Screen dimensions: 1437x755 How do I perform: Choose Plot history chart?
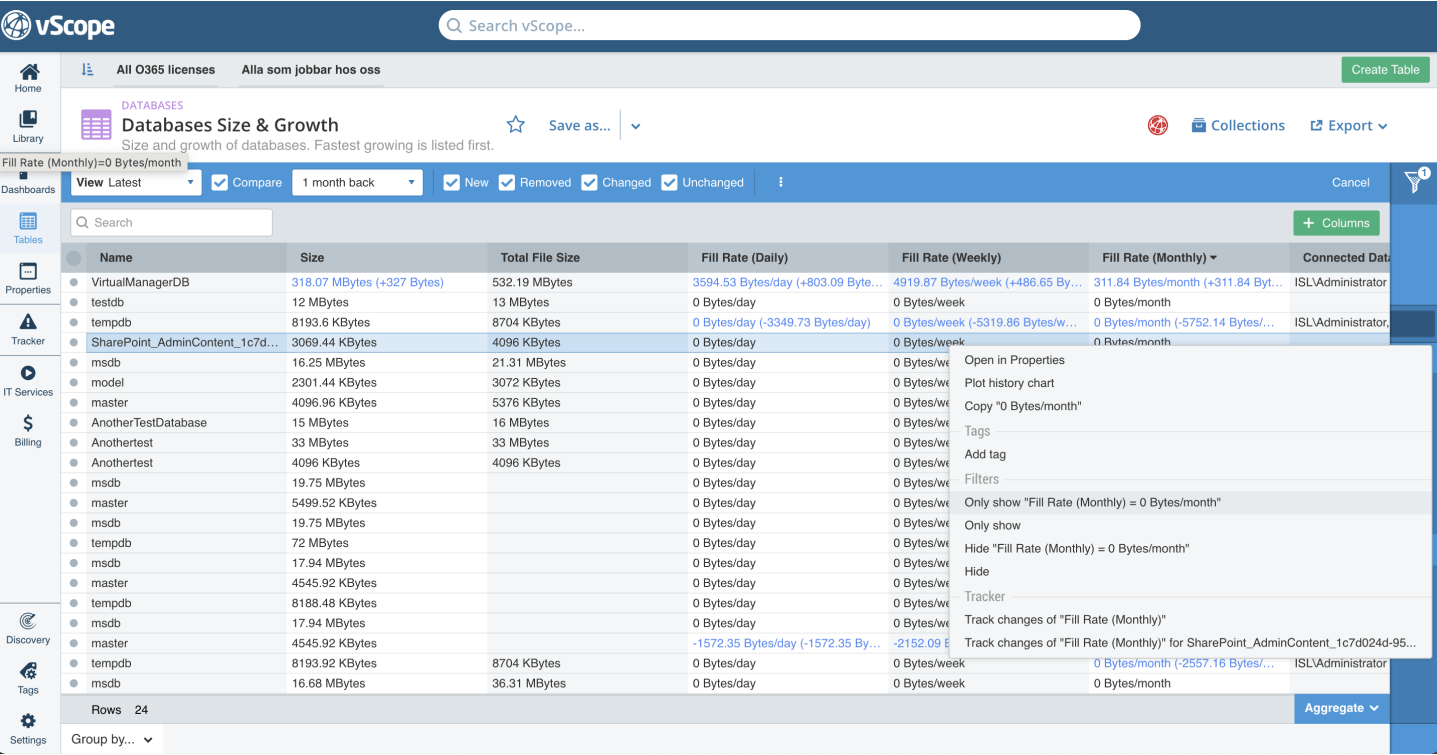point(1009,383)
